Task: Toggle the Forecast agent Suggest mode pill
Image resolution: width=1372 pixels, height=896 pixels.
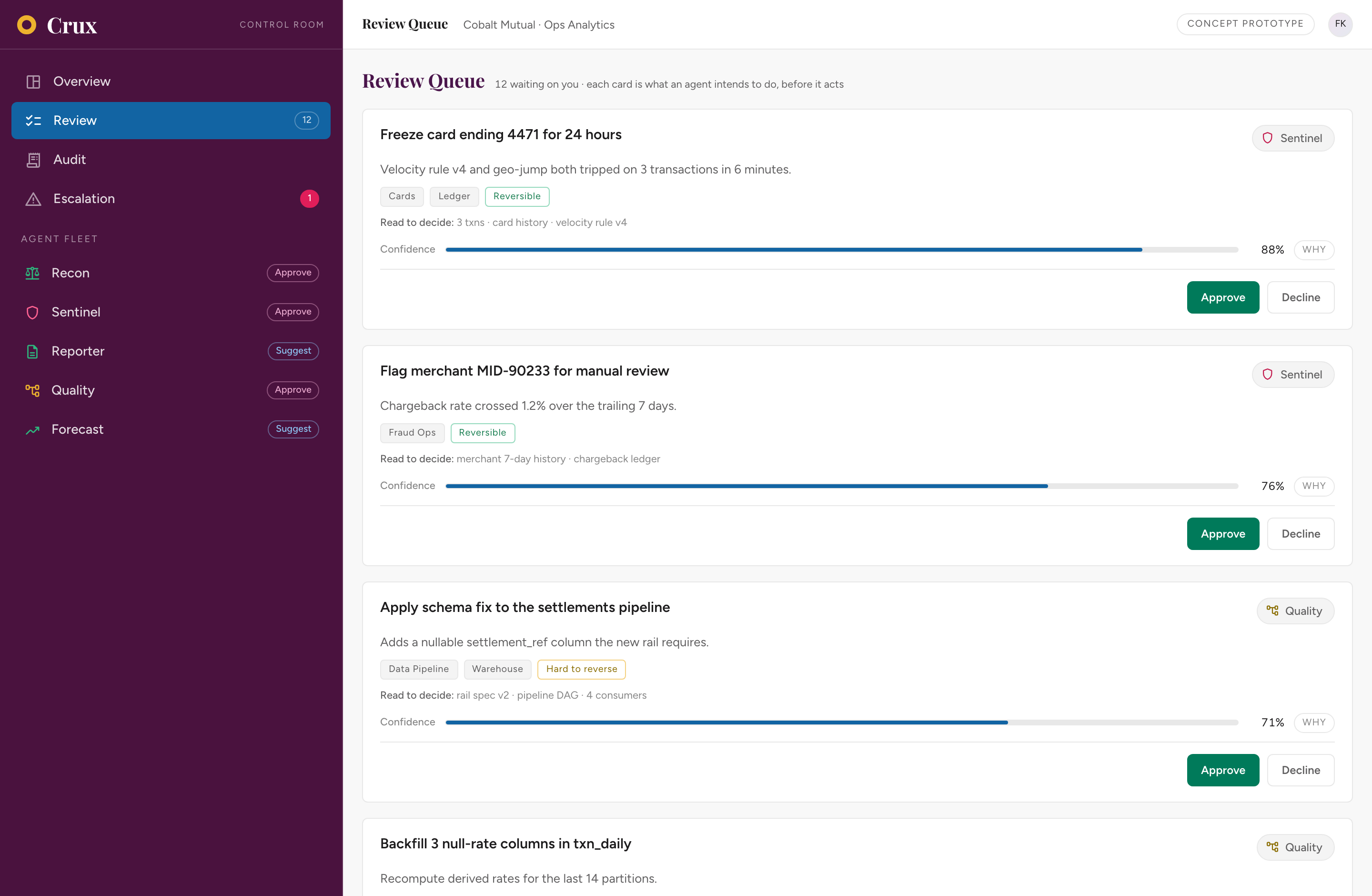Action: [x=293, y=429]
